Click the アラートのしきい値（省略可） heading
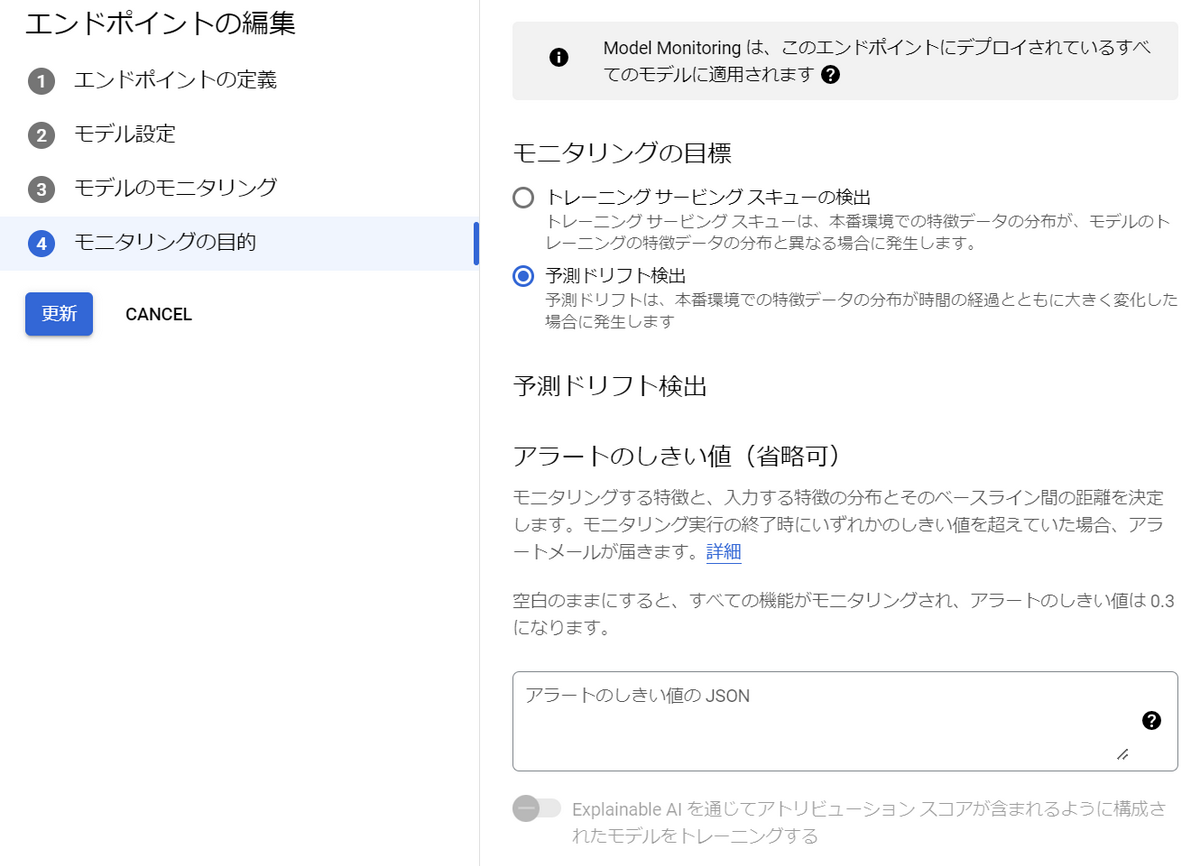The width and height of the screenshot is (1200, 866). click(x=681, y=456)
